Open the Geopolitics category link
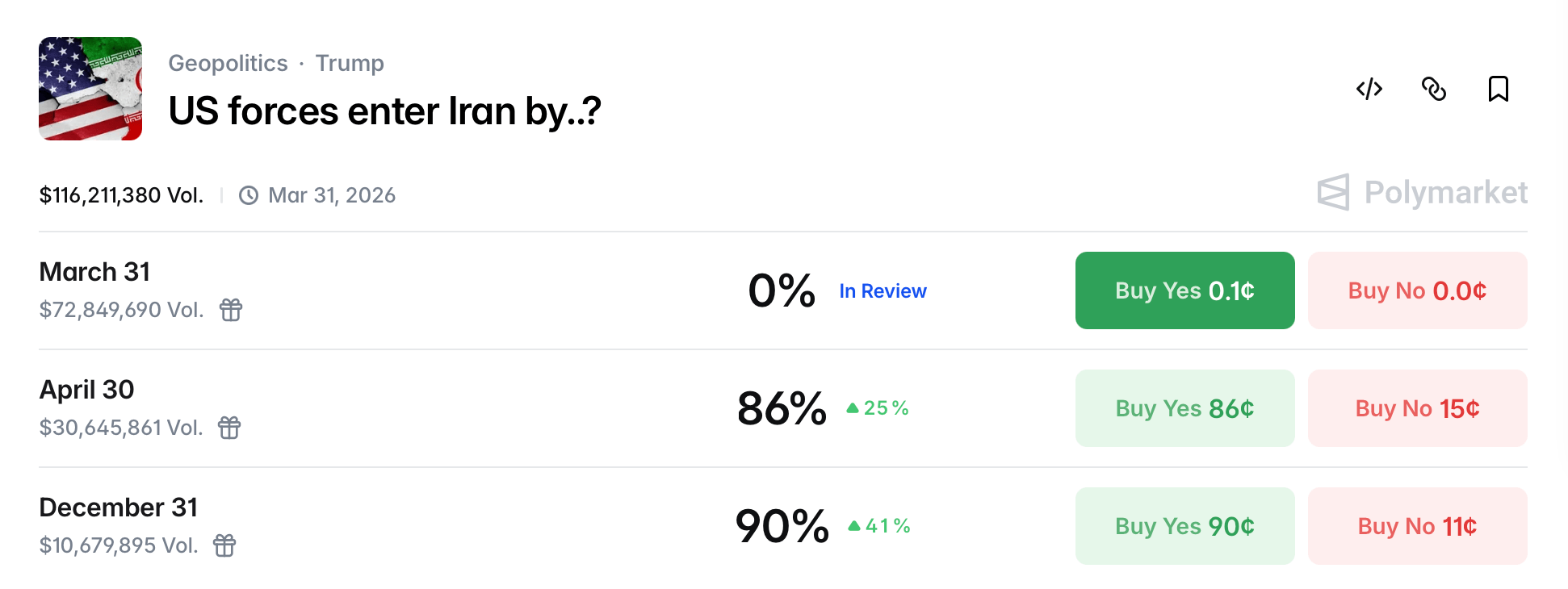1568x589 pixels. pos(228,63)
